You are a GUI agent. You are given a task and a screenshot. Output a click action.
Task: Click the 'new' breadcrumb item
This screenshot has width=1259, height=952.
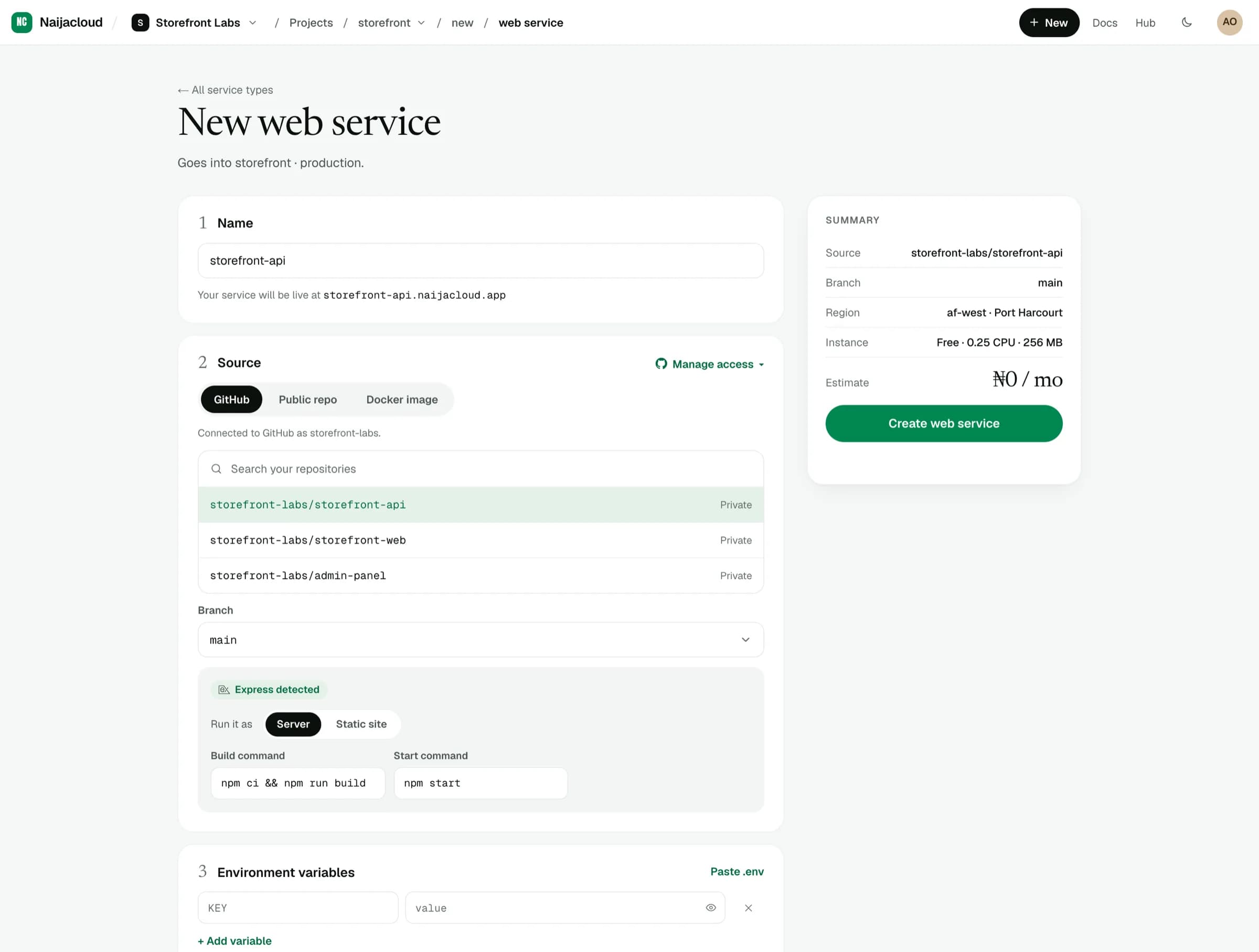(462, 23)
